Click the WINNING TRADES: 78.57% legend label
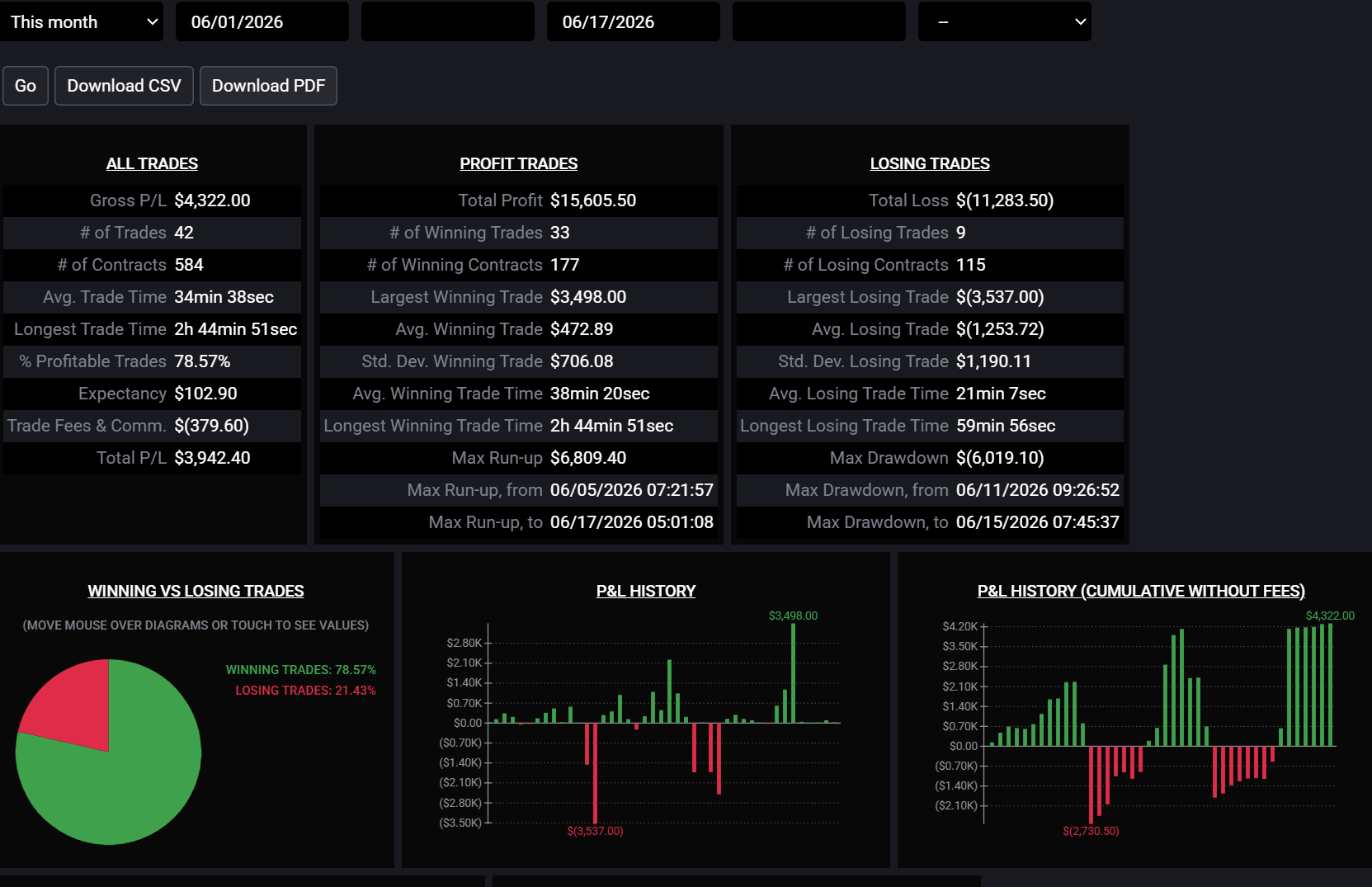The height and width of the screenshot is (887, 1372). pyautogui.click(x=301, y=670)
